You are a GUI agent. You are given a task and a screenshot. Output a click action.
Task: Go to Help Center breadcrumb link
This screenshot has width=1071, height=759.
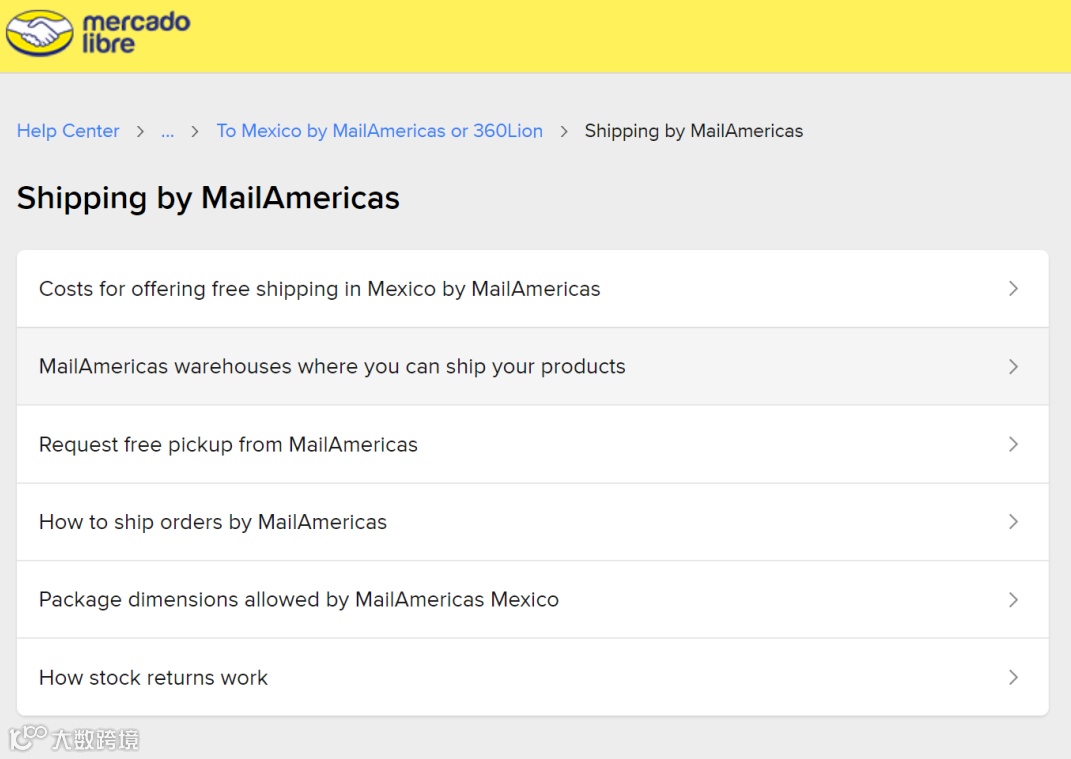tap(68, 131)
